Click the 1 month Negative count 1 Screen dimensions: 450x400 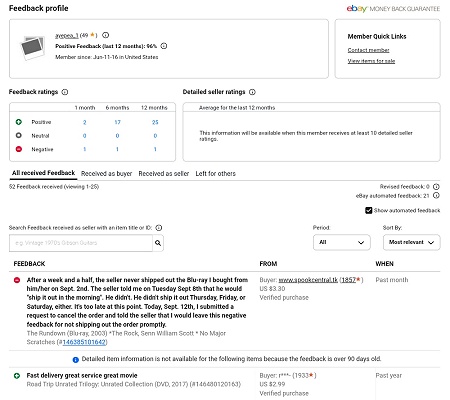84,149
